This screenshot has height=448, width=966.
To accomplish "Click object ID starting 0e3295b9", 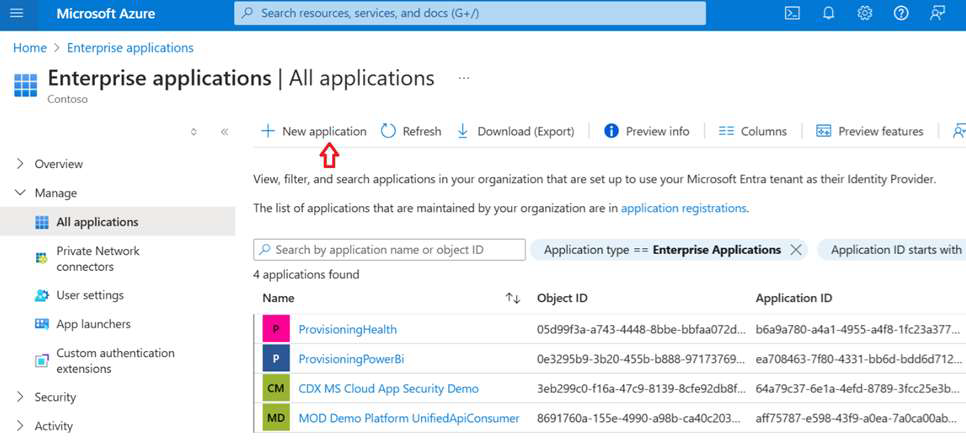I will pos(641,359).
